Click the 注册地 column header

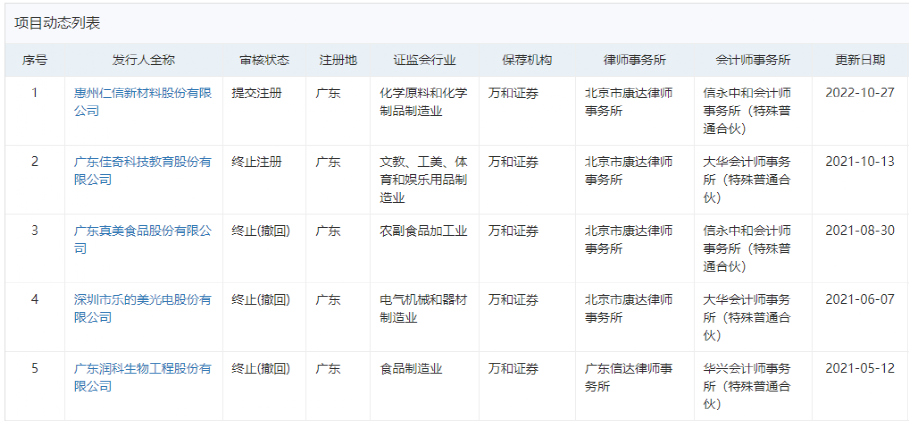tap(338, 60)
